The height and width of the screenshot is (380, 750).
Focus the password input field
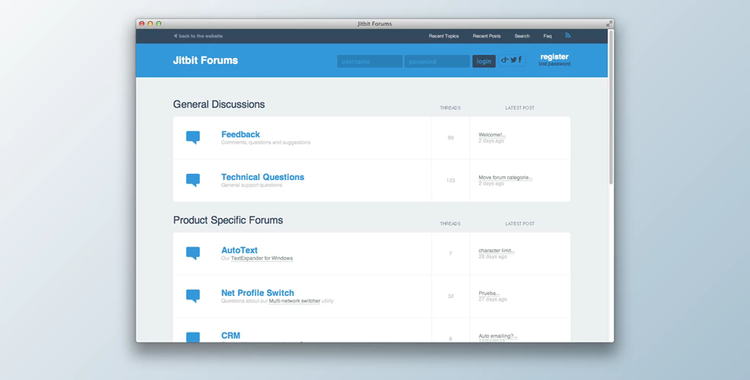click(437, 61)
